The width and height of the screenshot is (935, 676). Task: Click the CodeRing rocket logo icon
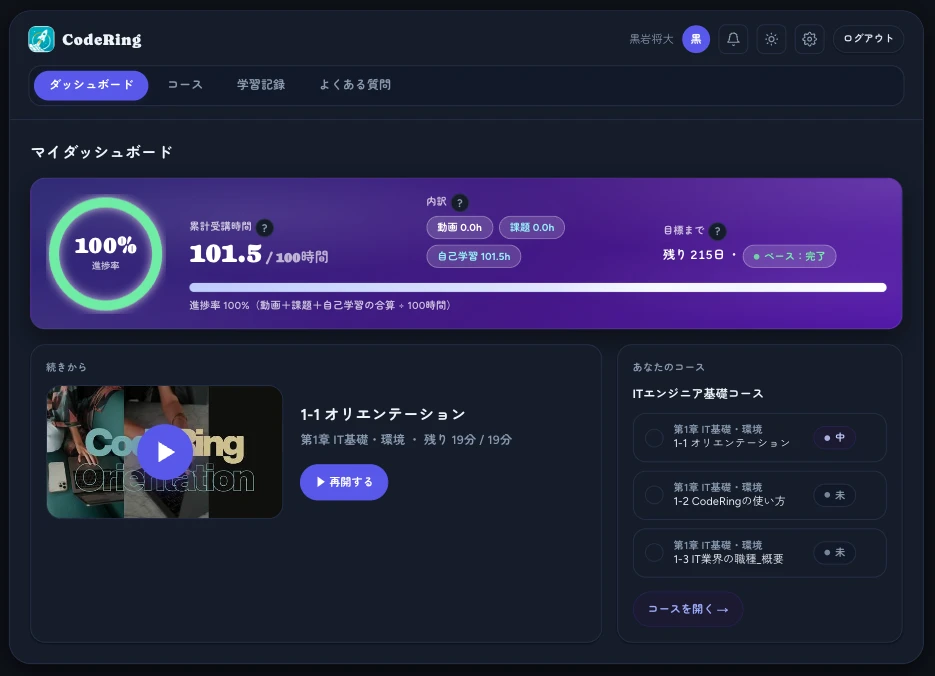tap(41, 39)
